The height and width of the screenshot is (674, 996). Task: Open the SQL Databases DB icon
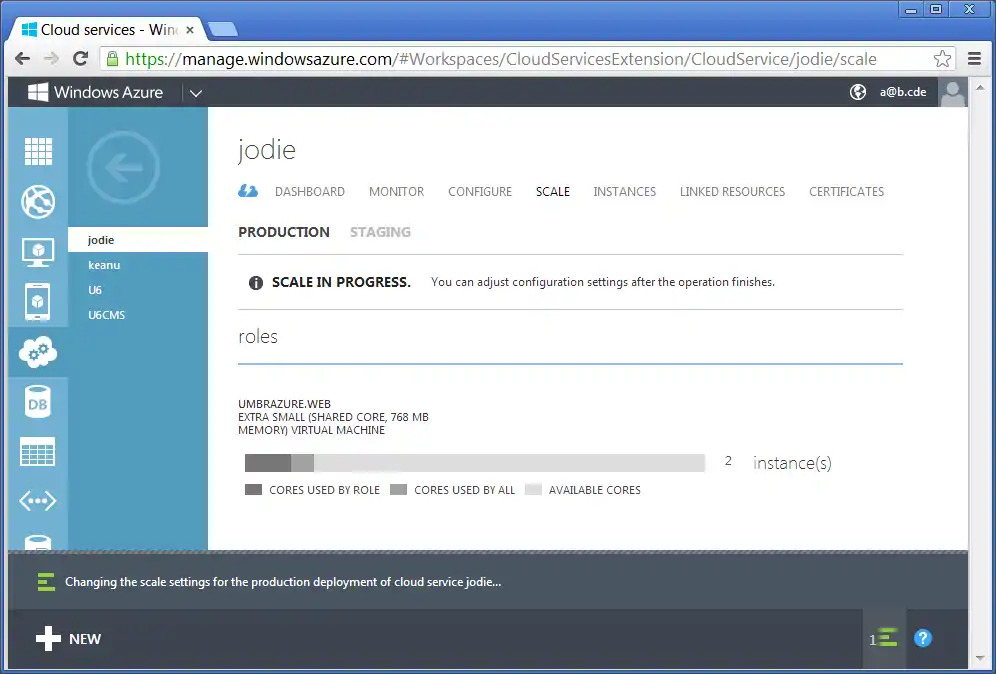(x=37, y=402)
